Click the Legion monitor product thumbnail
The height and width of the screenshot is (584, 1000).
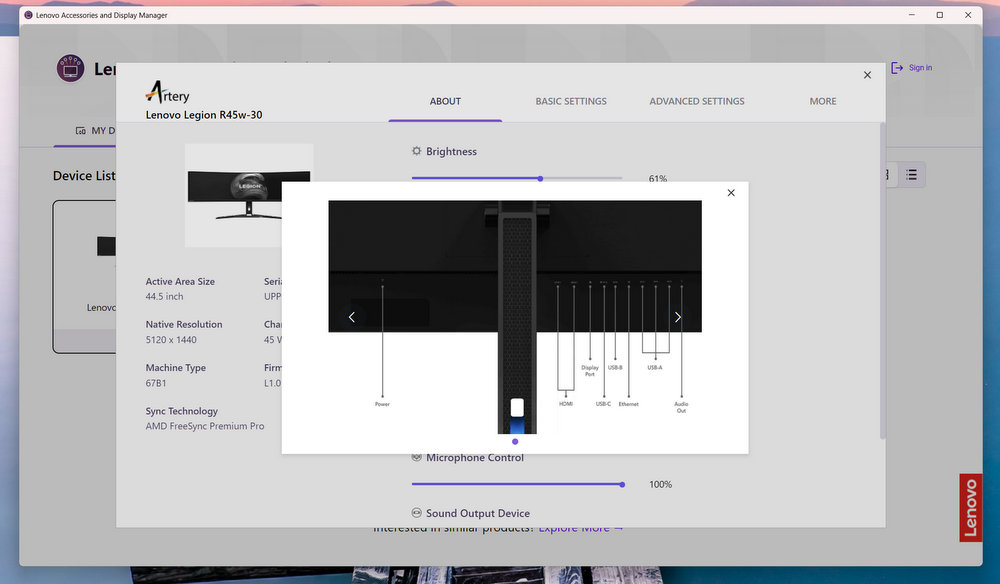[249, 194]
